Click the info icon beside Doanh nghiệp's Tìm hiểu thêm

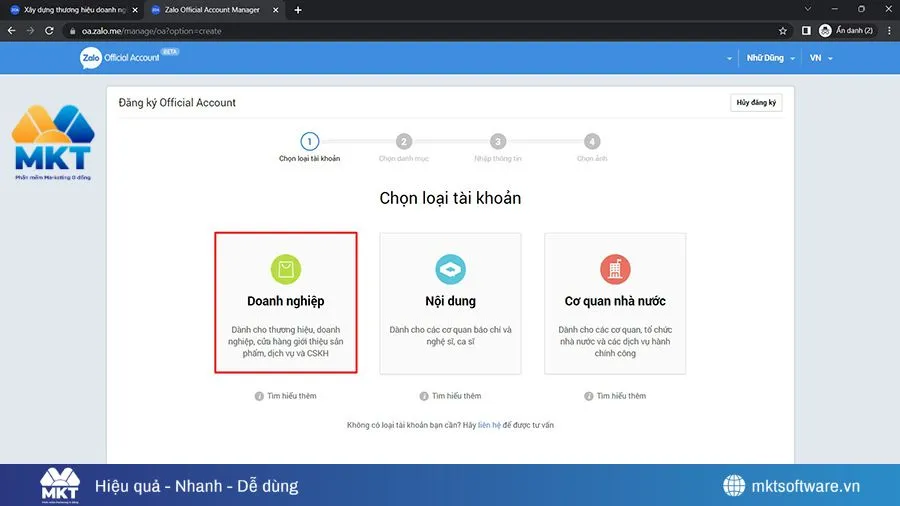259,396
